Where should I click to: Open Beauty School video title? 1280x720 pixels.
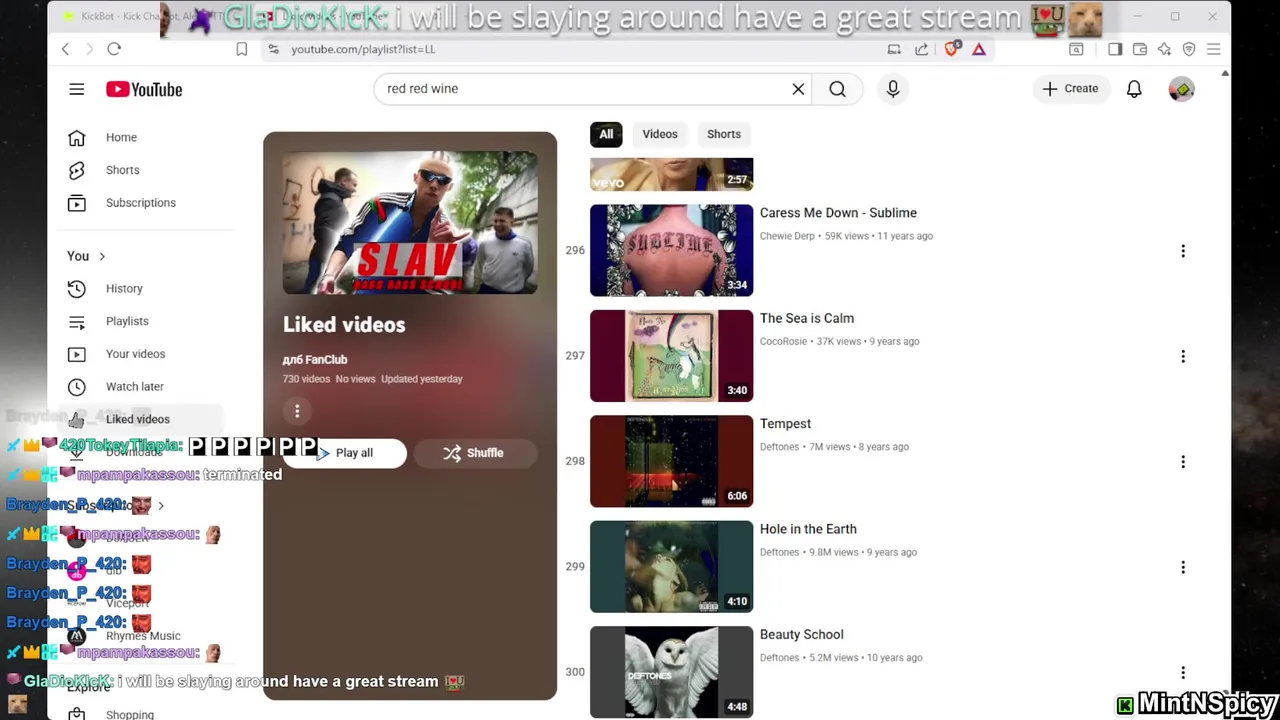coord(802,635)
